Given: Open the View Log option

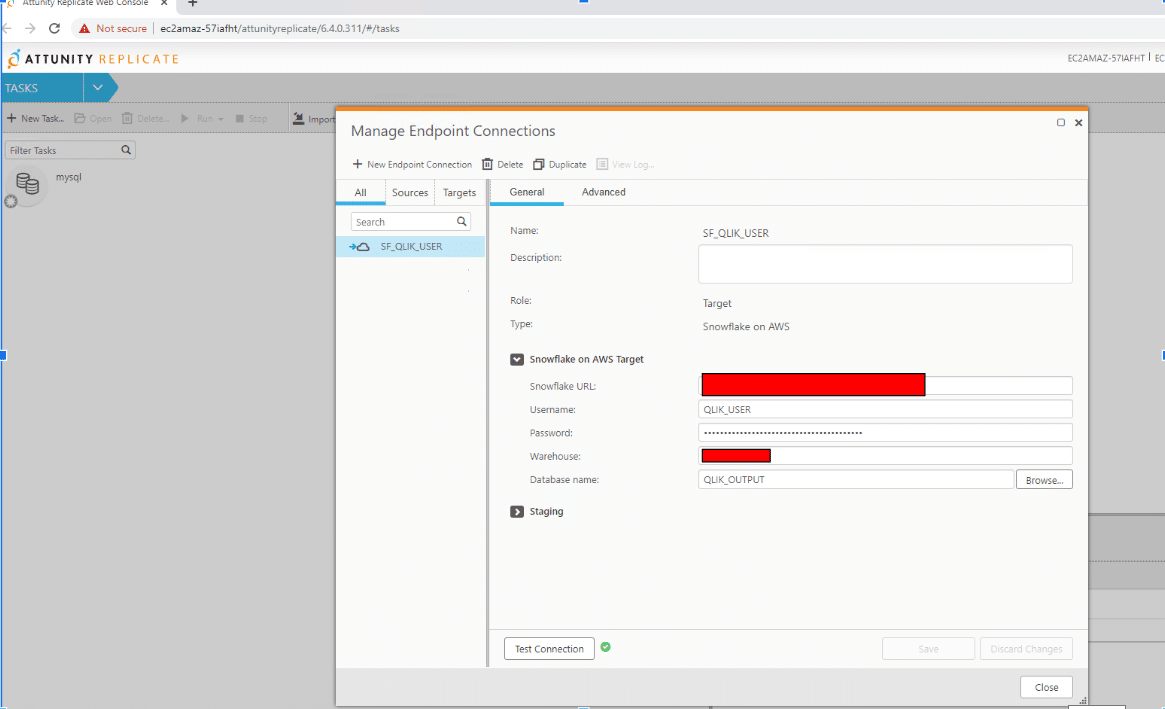Looking at the screenshot, I should [625, 164].
